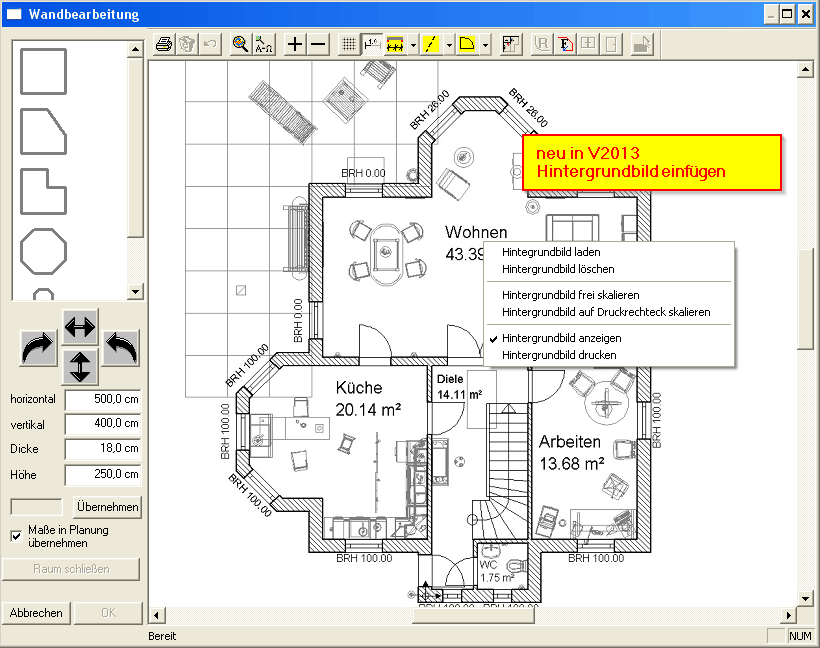
Task: Flip the room vertically with the up-down arrow
Action: coord(80,366)
